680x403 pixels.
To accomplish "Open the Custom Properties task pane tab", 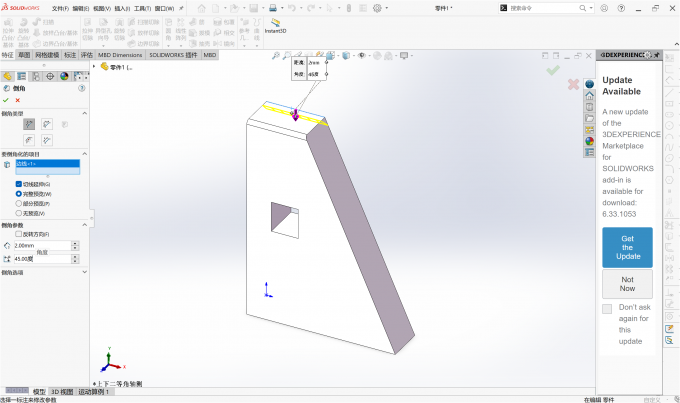I will 589,152.
